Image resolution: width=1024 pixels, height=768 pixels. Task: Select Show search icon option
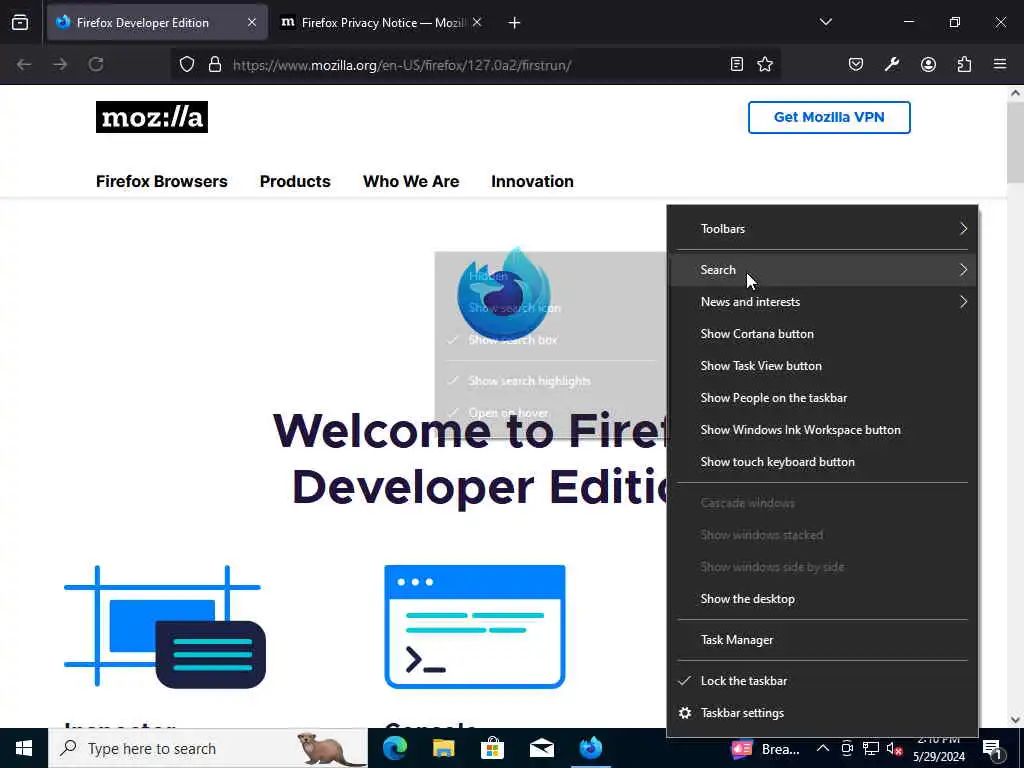coord(551,308)
